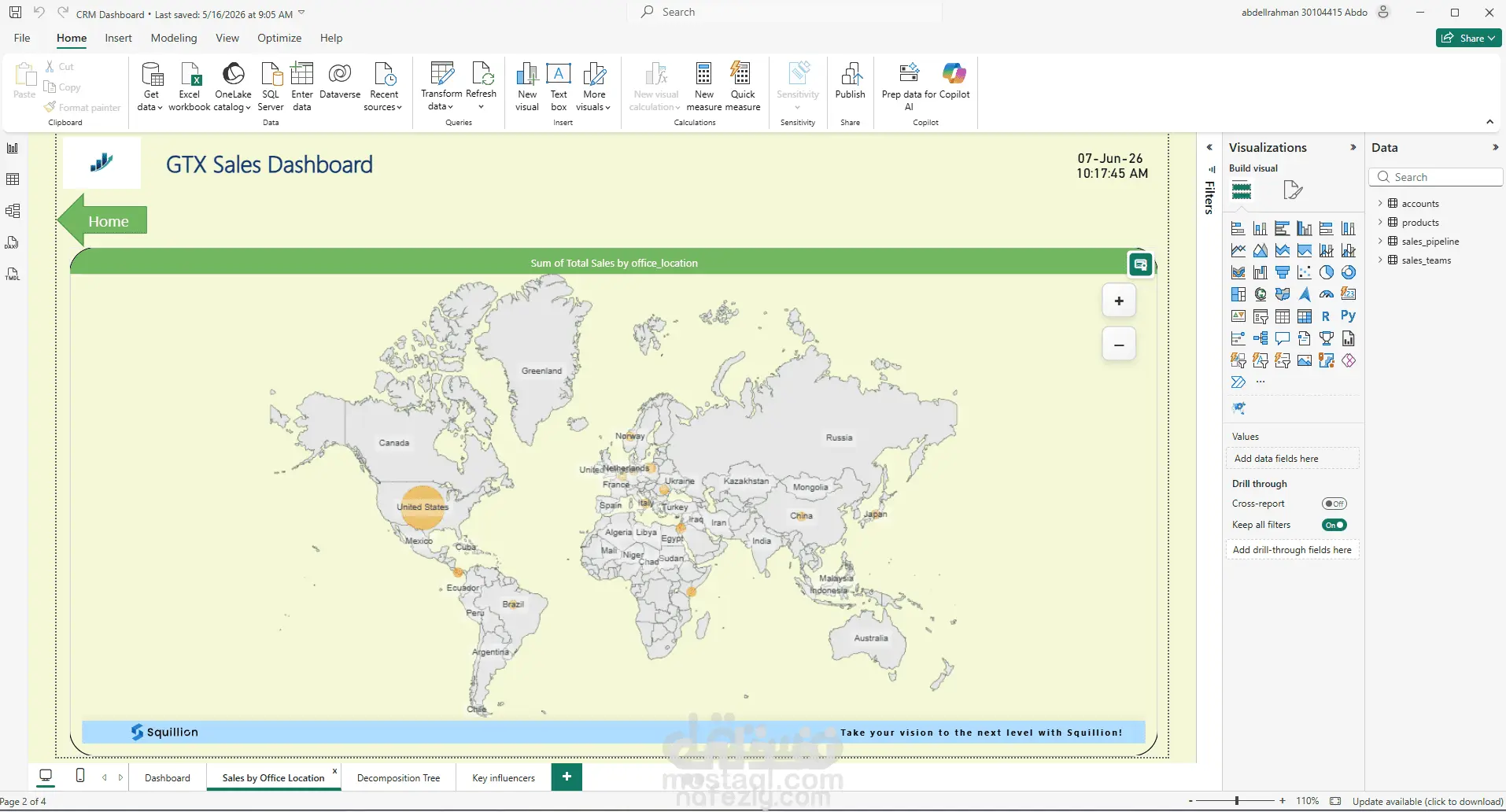This screenshot has height=812, width=1506.
Task: Open the Get data dropdown
Action: [149, 87]
